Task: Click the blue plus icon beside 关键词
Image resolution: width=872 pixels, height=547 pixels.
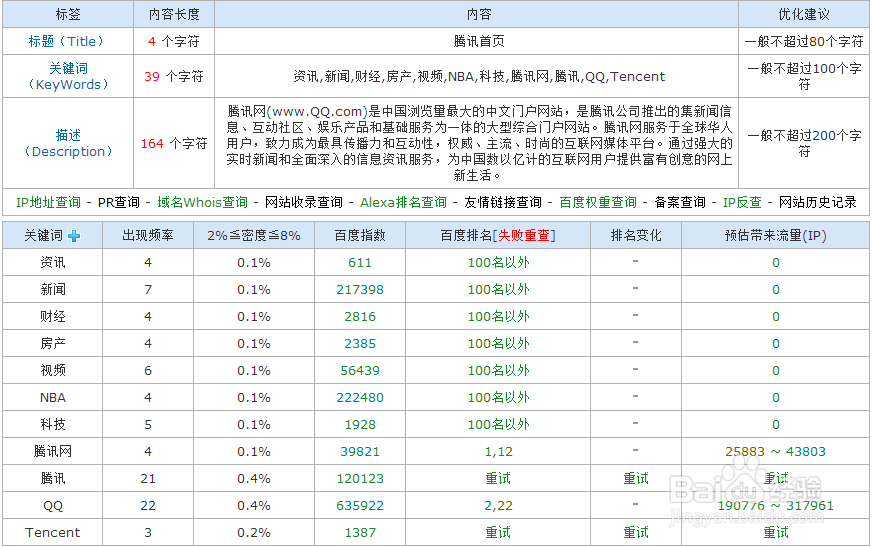Action: (74, 236)
